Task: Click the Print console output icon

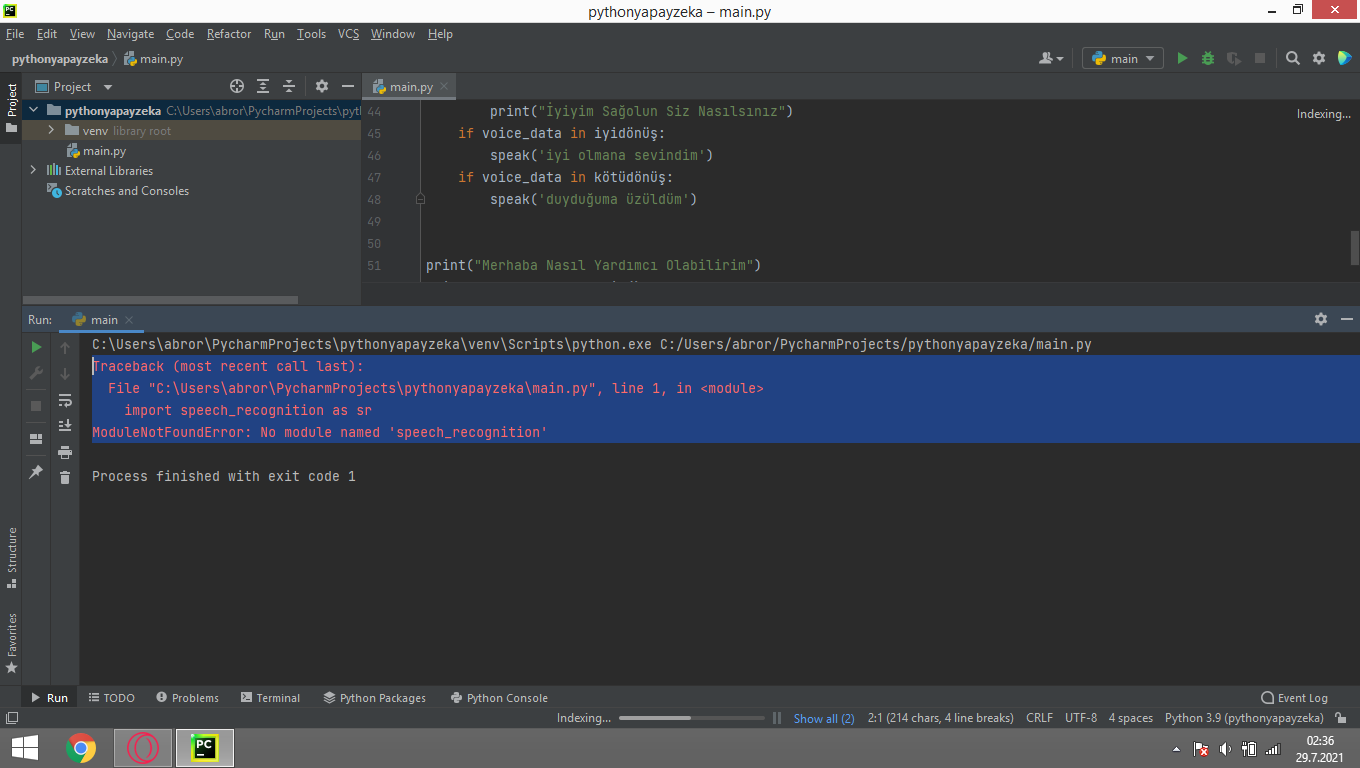Action: tap(65, 452)
